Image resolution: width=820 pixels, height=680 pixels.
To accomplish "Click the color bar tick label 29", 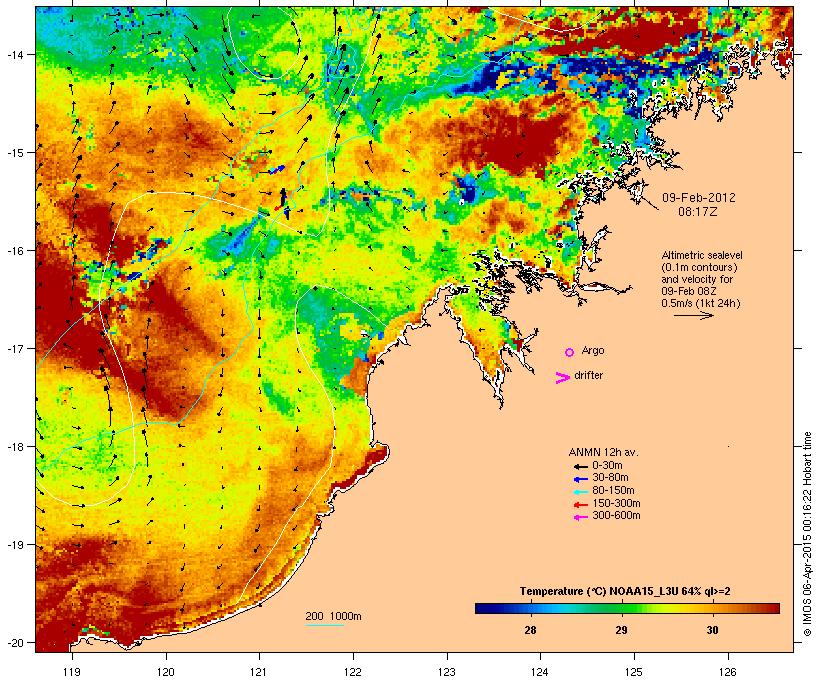I will tap(621, 630).
